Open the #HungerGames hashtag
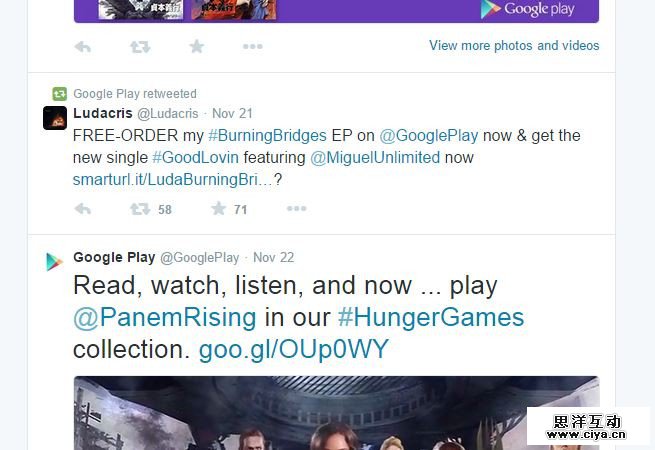This screenshot has height=450, width=655. [431, 317]
